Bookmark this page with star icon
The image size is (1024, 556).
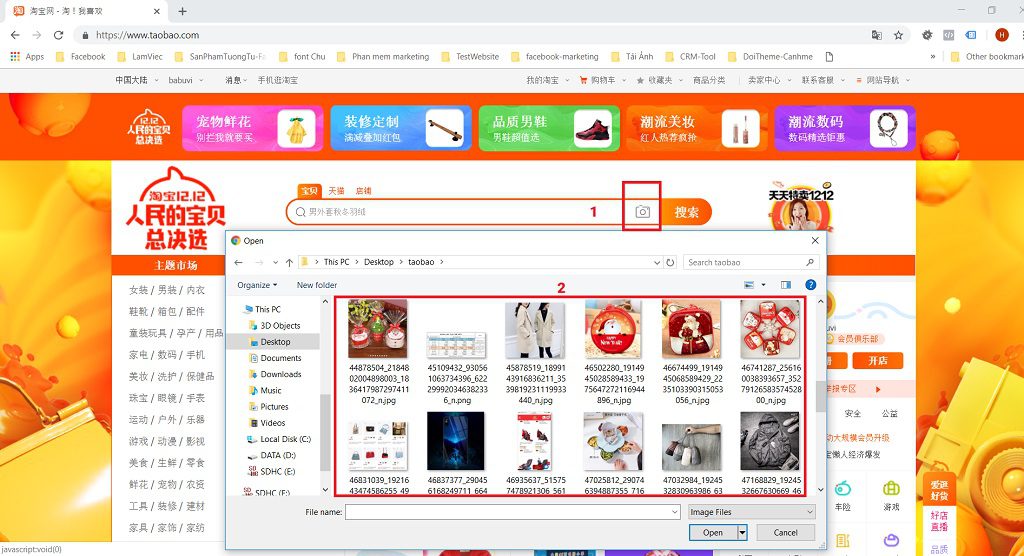(x=899, y=35)
